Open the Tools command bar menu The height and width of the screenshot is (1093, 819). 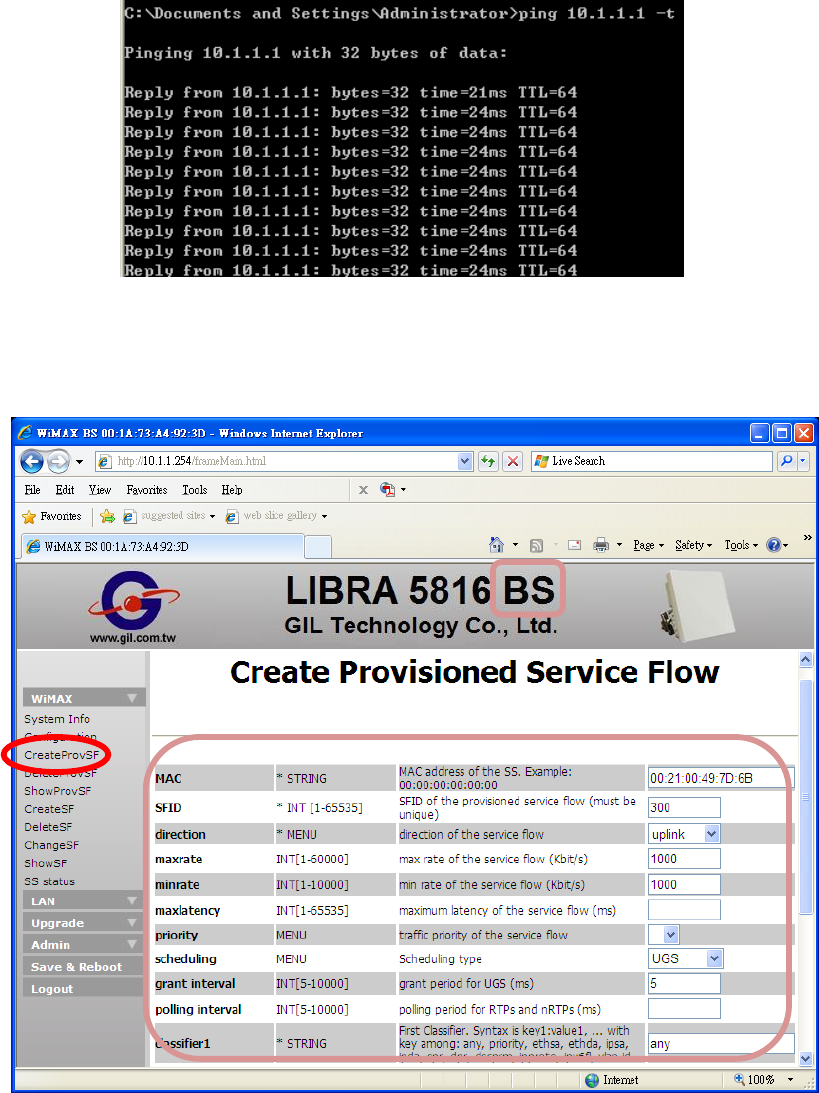pos(740,545)
